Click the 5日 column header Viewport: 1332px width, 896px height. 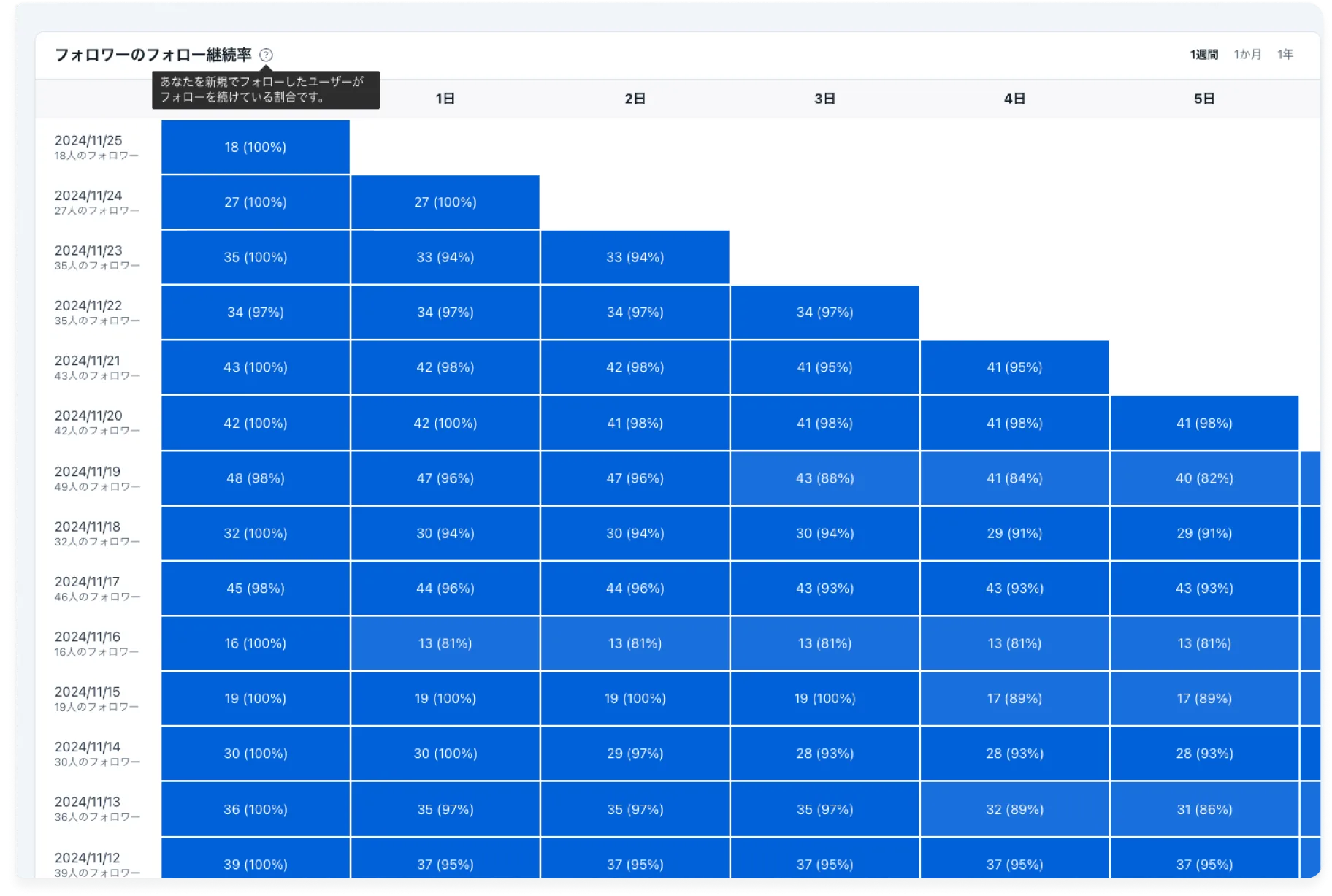1203,99
